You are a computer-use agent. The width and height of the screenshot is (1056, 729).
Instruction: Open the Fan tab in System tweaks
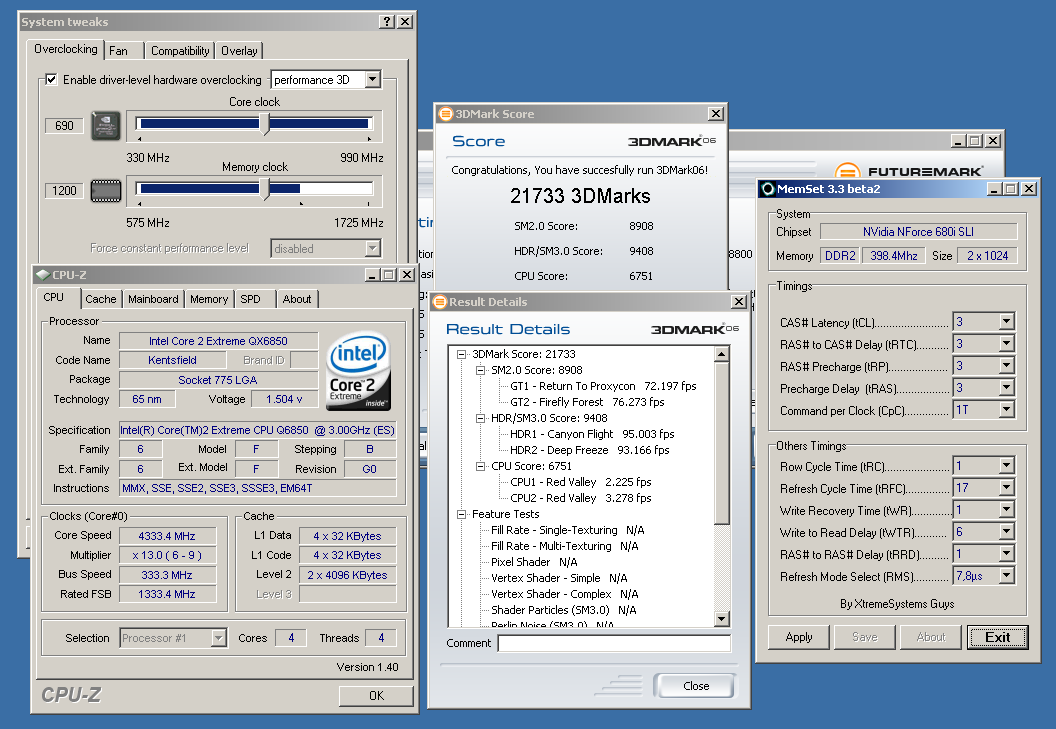click(118, 51)
